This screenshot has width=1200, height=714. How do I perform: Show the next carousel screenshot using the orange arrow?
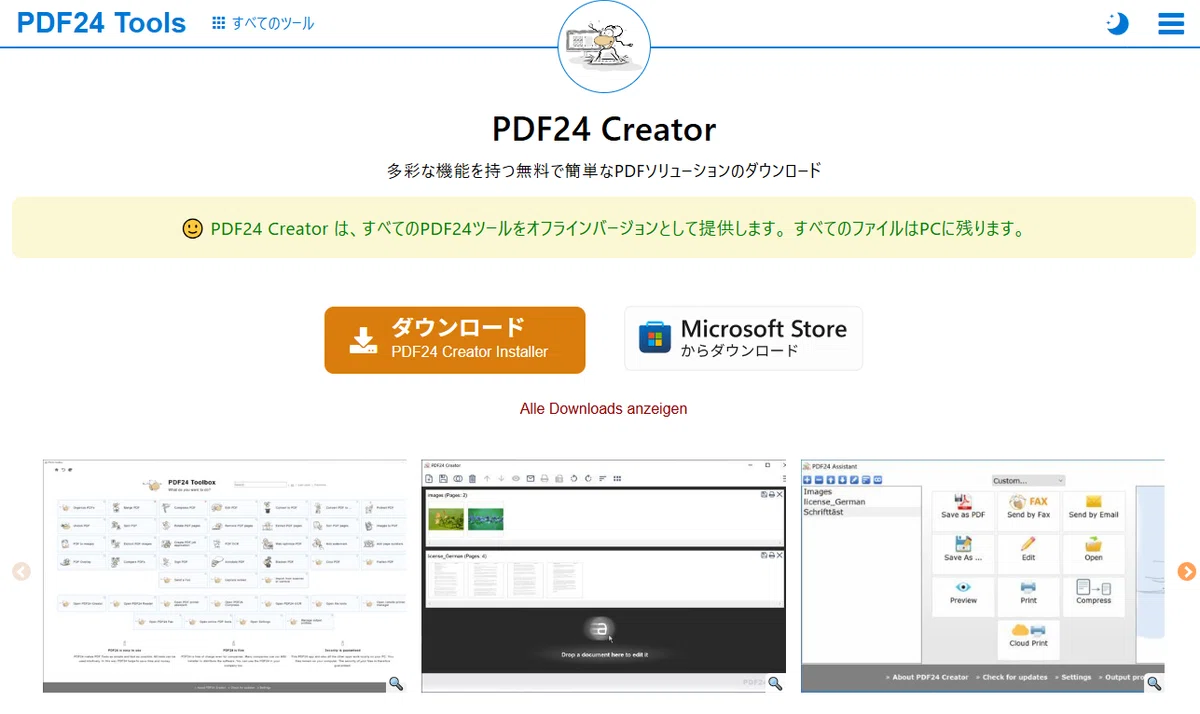pyautogui.click(x=1187, y=571)
